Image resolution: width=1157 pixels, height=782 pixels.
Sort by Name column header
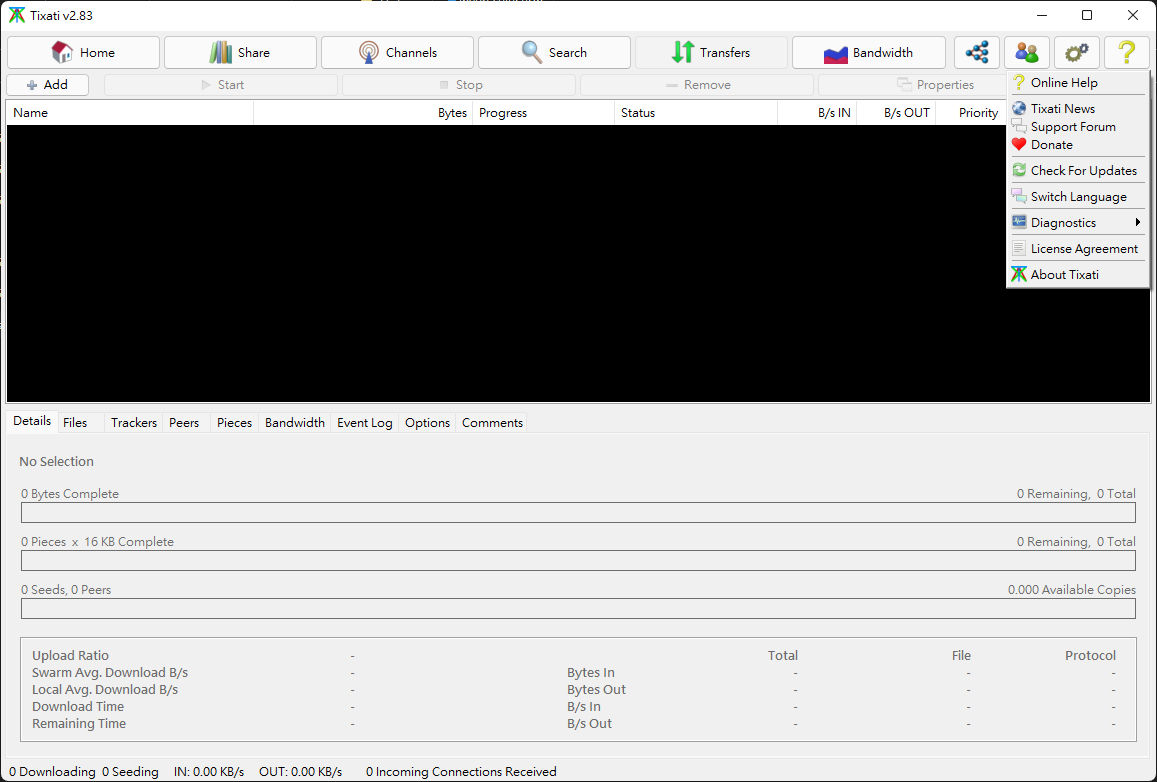130,113
